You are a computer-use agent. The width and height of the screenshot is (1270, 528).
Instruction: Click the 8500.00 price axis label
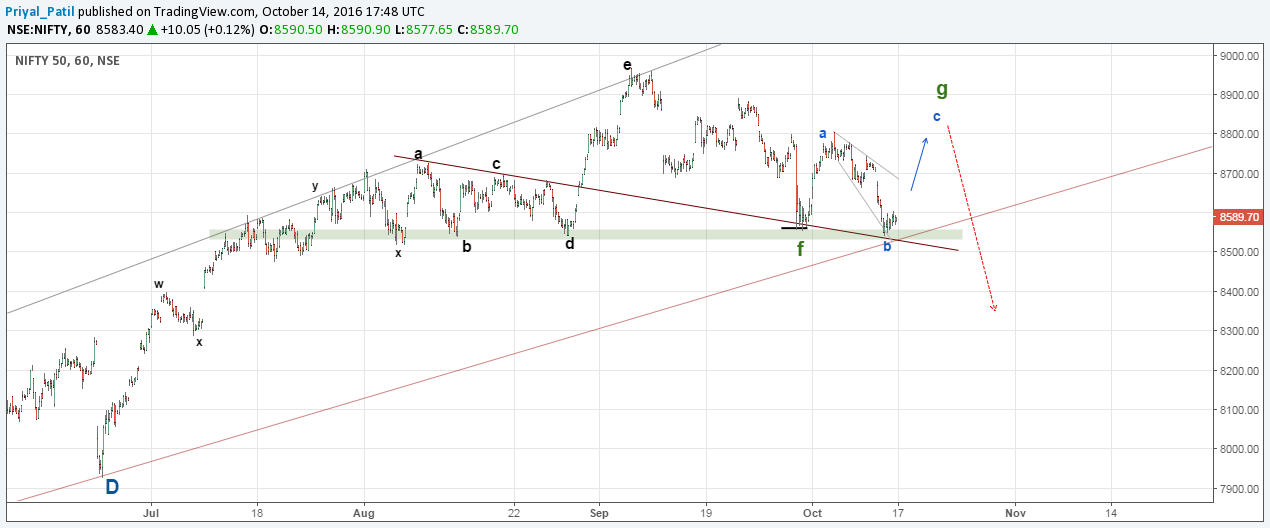[1239, 253]
